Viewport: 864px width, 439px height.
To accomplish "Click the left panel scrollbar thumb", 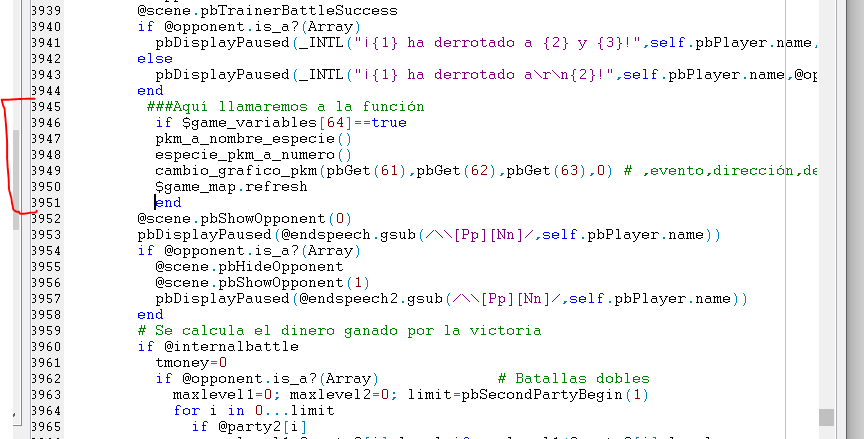I will point(15,165).
